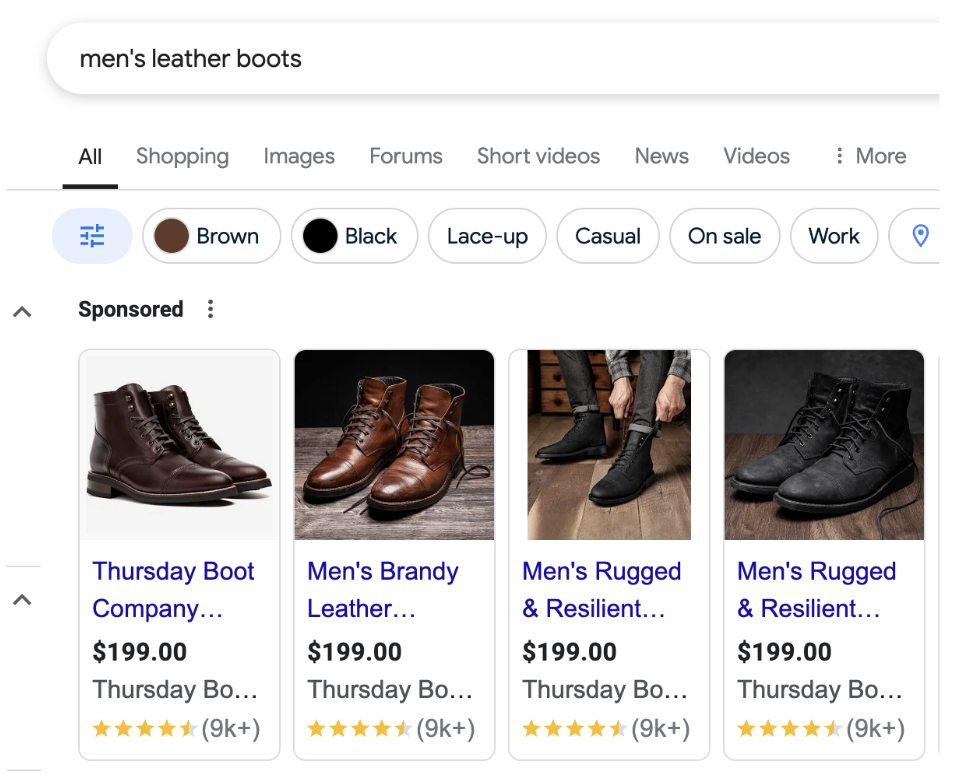Open the Men's Brandy Leather product link
Screen dimensions: 978x778
click(x=382, y=589)
